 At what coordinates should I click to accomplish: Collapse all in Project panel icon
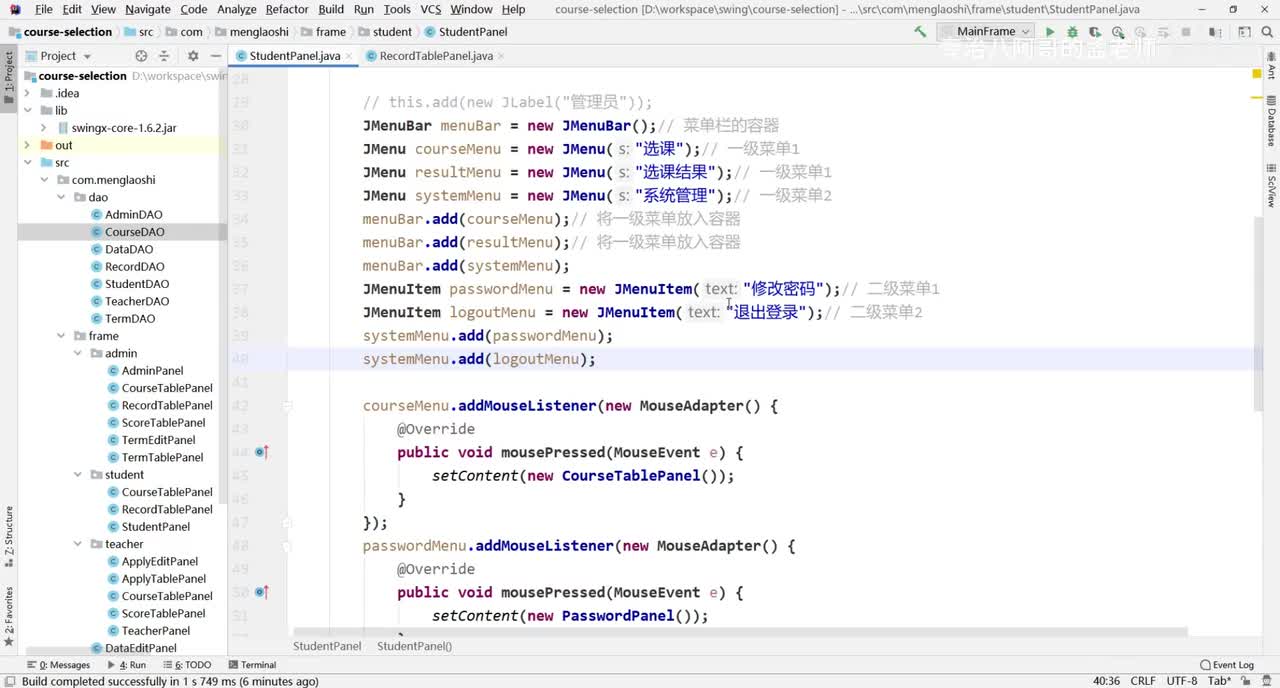[166, 56]
